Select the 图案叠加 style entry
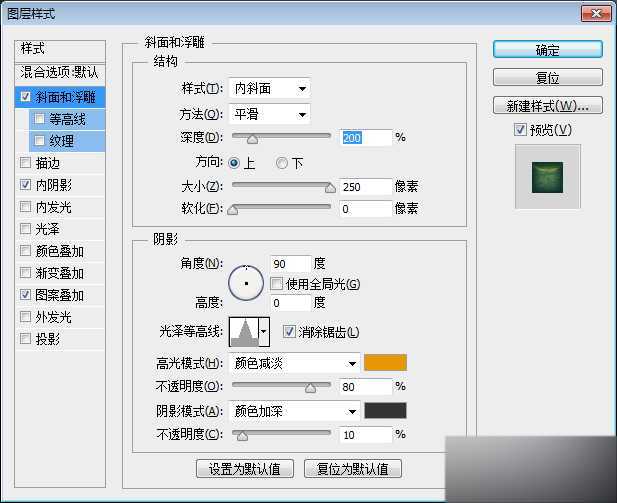Image resolution: width=617 pixels, height=503 pixels. (x=59, y=295)
